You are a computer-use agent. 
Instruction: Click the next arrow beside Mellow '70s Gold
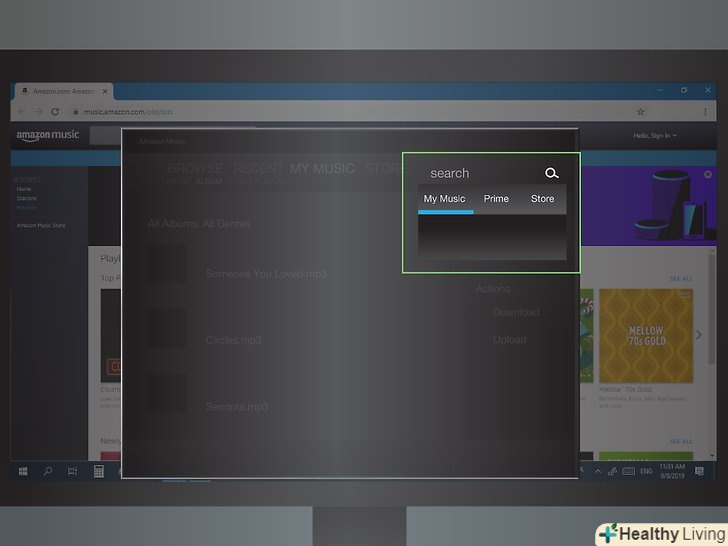click(x=699, y=335)
